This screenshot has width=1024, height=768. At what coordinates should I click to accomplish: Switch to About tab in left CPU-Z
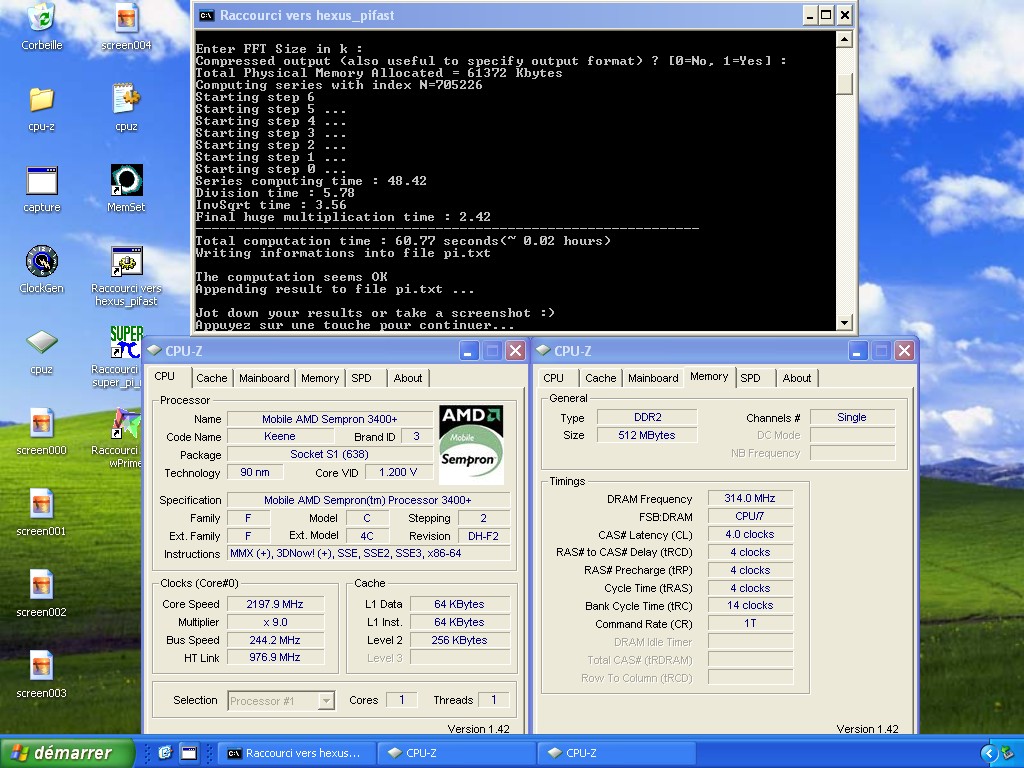tap(408, 378)
